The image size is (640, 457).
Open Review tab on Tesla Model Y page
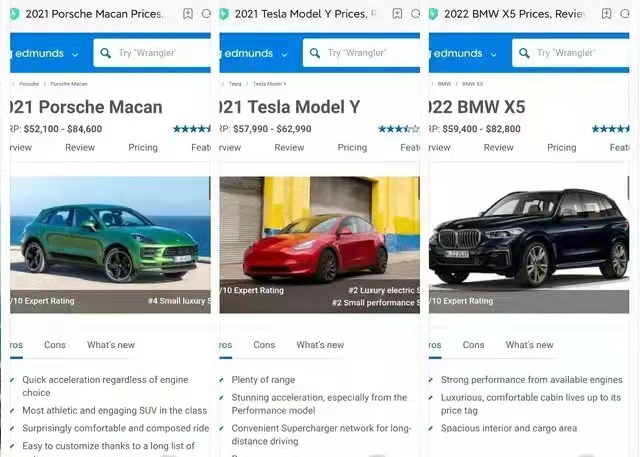pyautogui.click(x=289, y=147)
